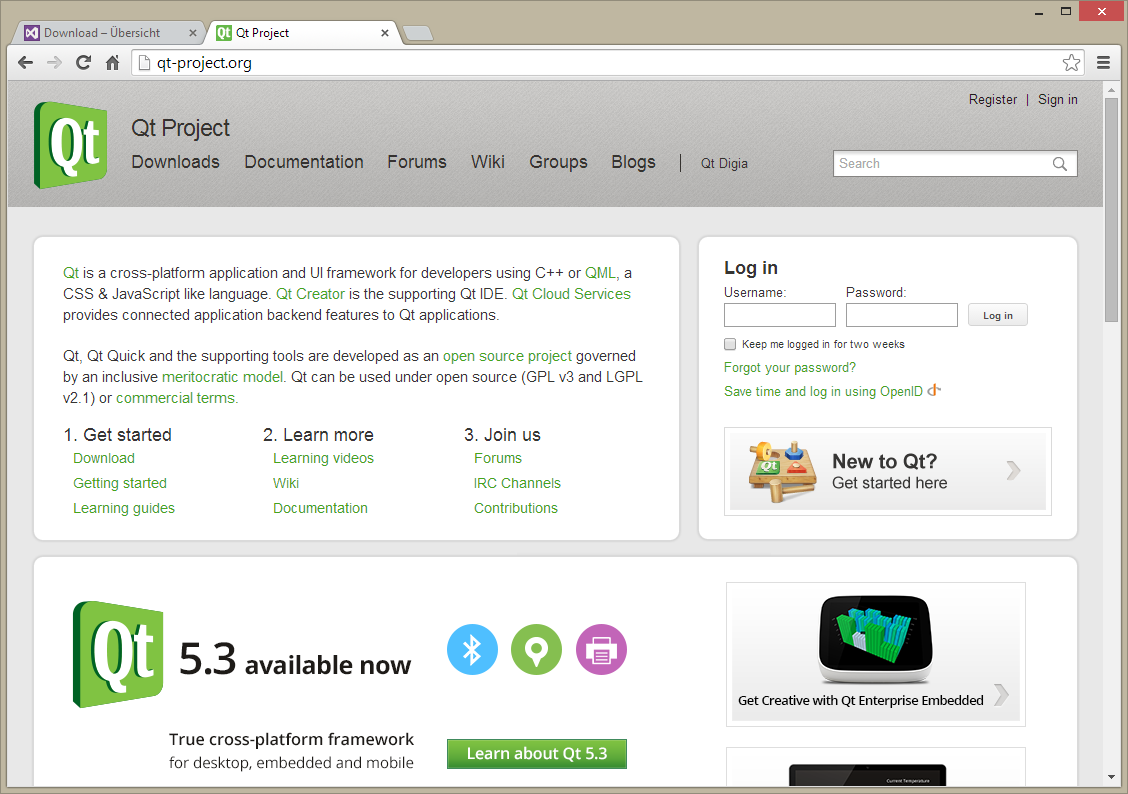Go to Forums in navigation
1128x794 pixels.
(417, 162)
